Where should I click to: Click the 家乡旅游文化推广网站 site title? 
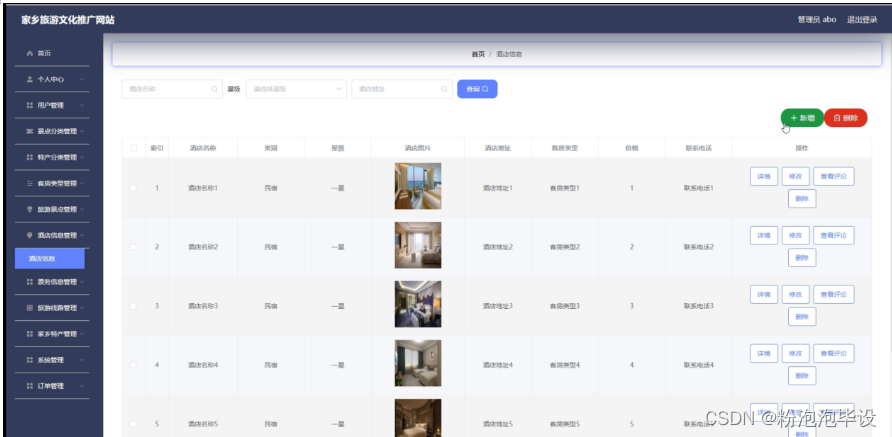tap(68, 20)
